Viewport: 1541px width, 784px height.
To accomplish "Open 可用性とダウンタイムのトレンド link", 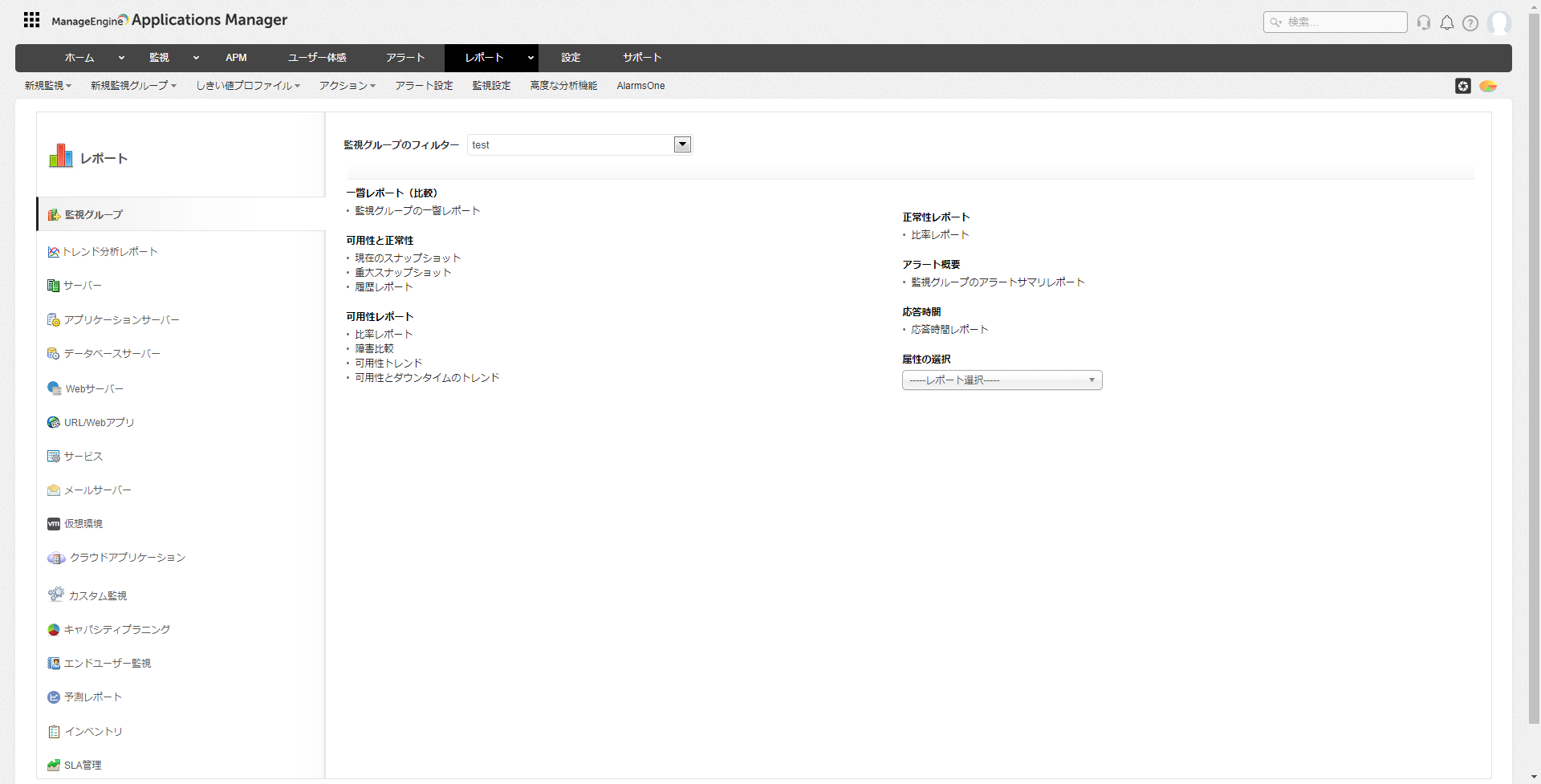I will [x=427, y=378].
